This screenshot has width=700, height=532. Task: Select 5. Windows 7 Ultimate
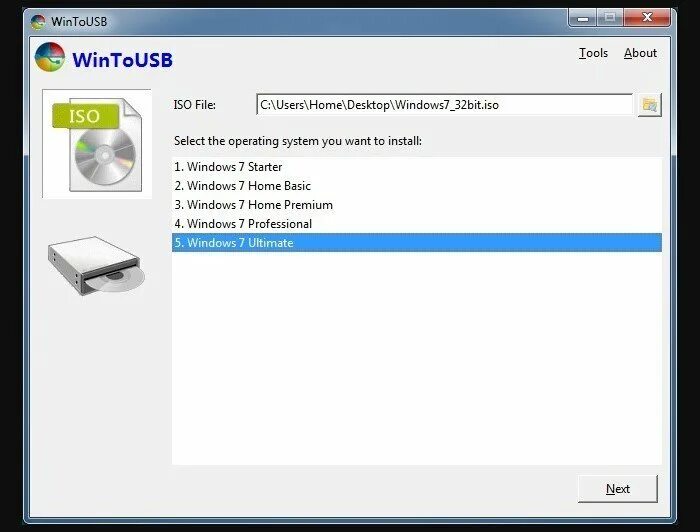417,243
